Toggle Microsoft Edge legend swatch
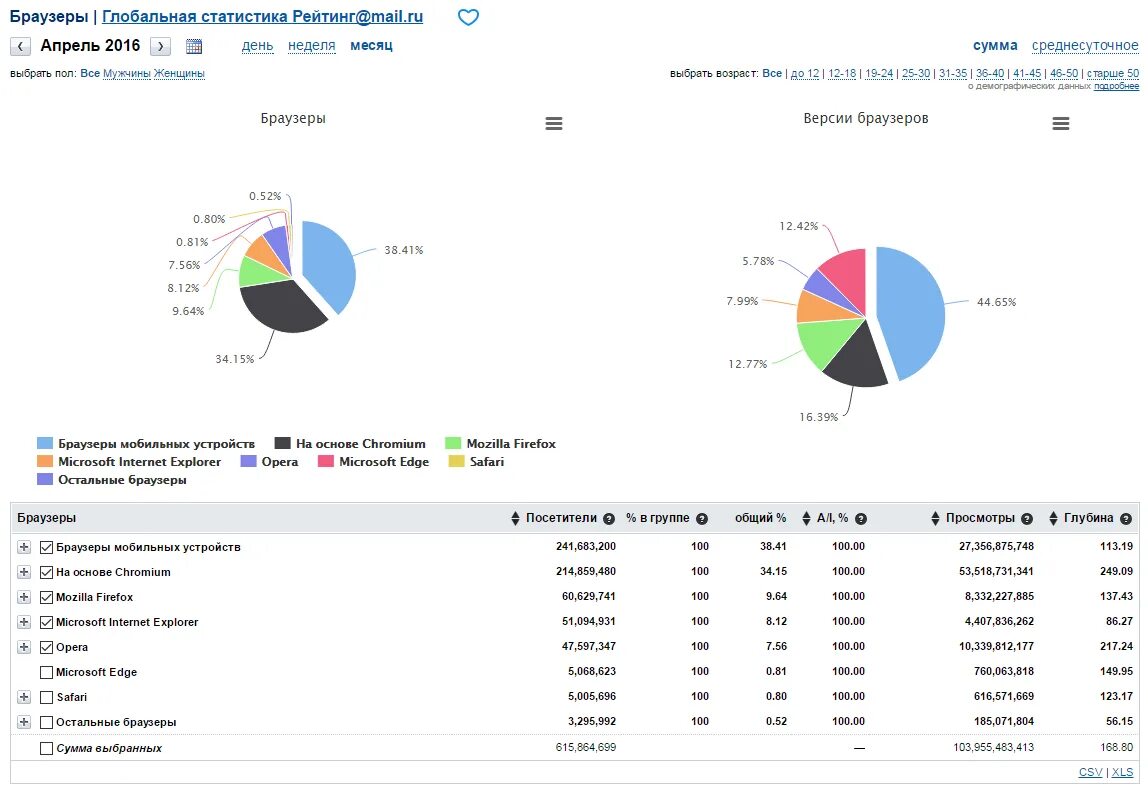Screen dimensions: 1148x789 click(x=326, y=462)
